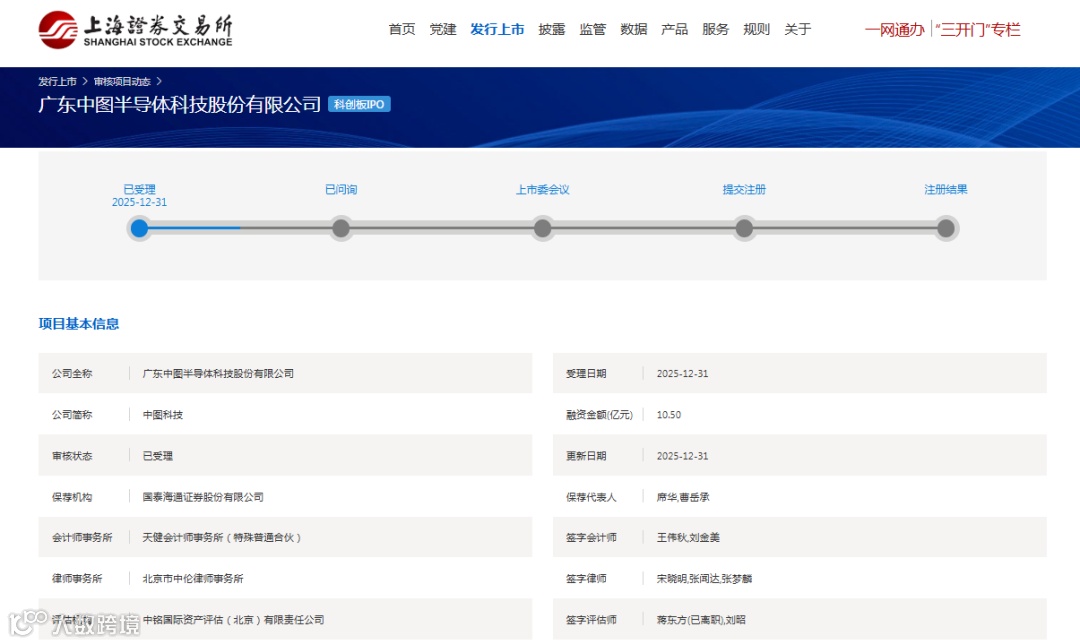Click the 项目基本信息 section heading
1080x644 pixels.
coord(79,324)
